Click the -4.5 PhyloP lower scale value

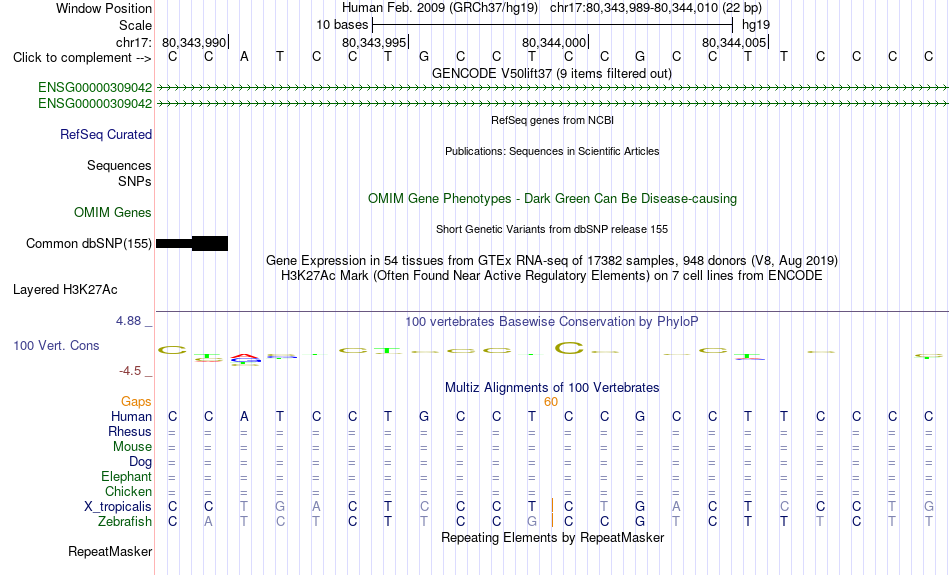[x=130, y=371]
